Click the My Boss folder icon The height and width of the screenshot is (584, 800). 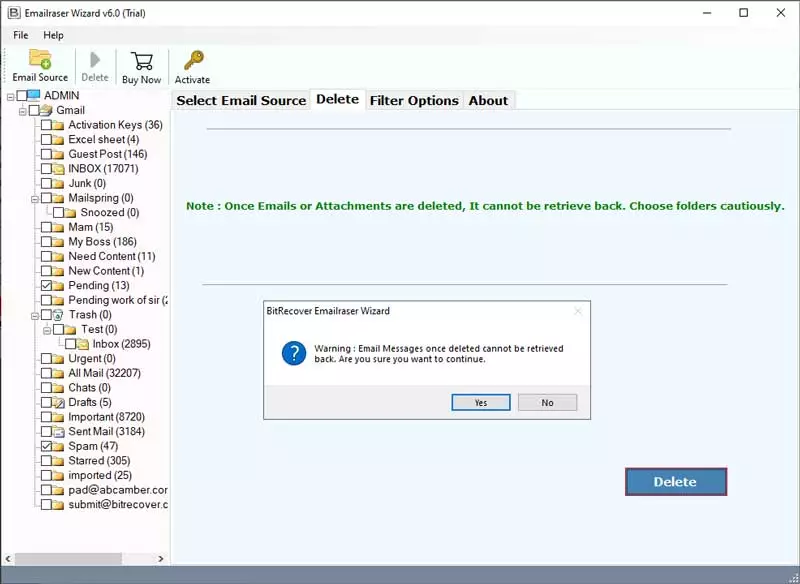[x=58, y=242]
